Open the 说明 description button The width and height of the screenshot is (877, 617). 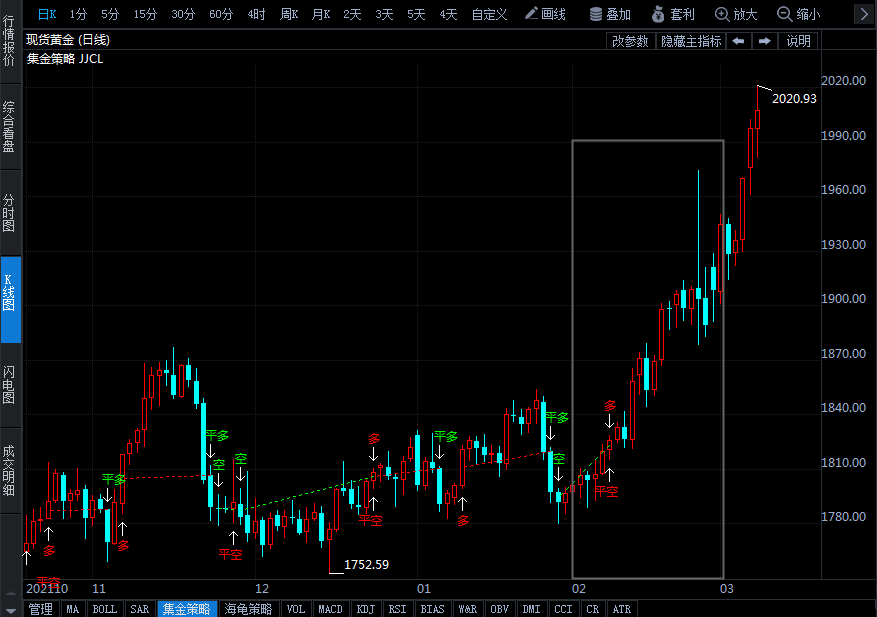pyautogui.click(x=798, y=41)
